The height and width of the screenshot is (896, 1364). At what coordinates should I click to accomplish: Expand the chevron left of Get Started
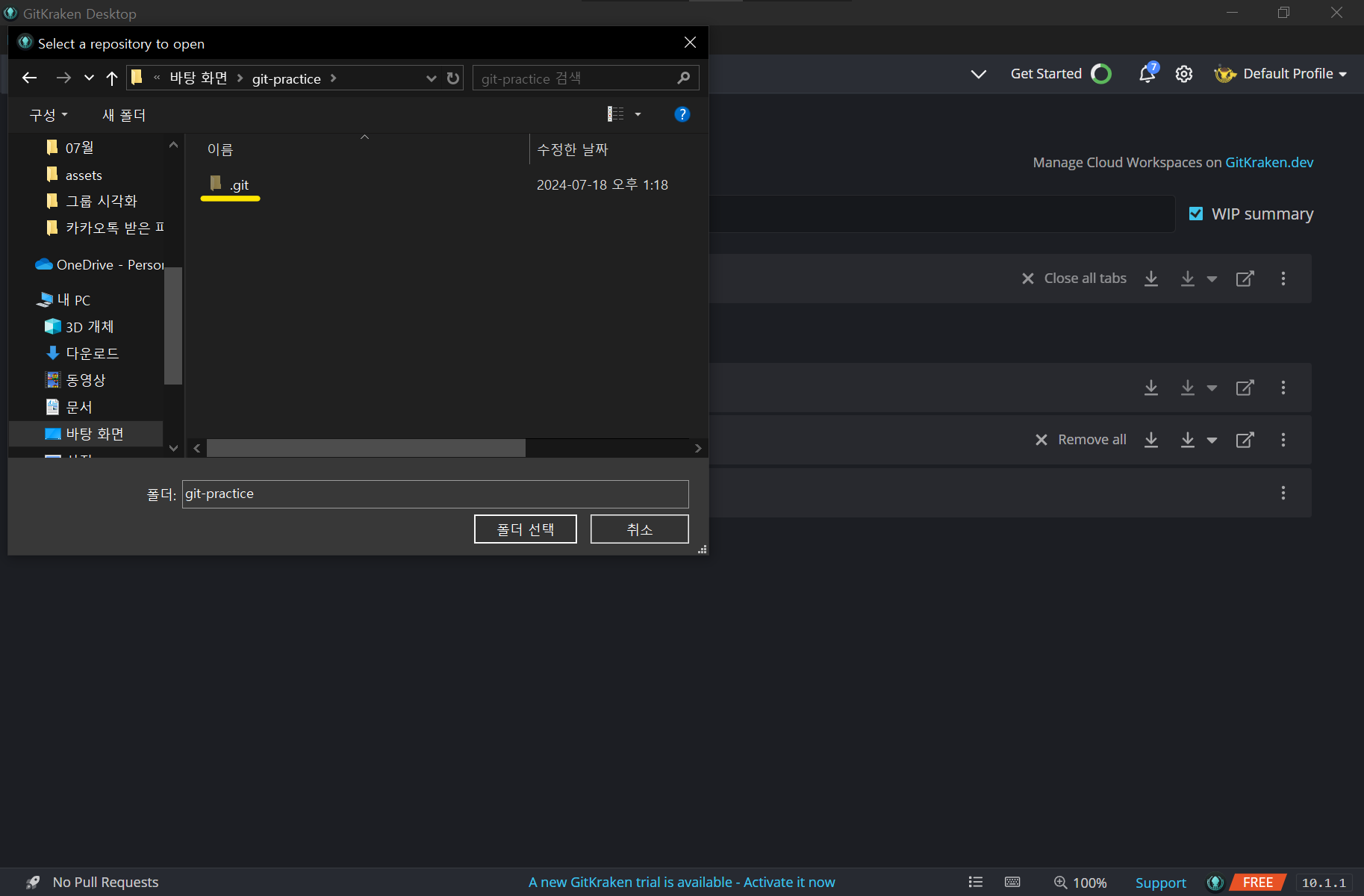978,74
